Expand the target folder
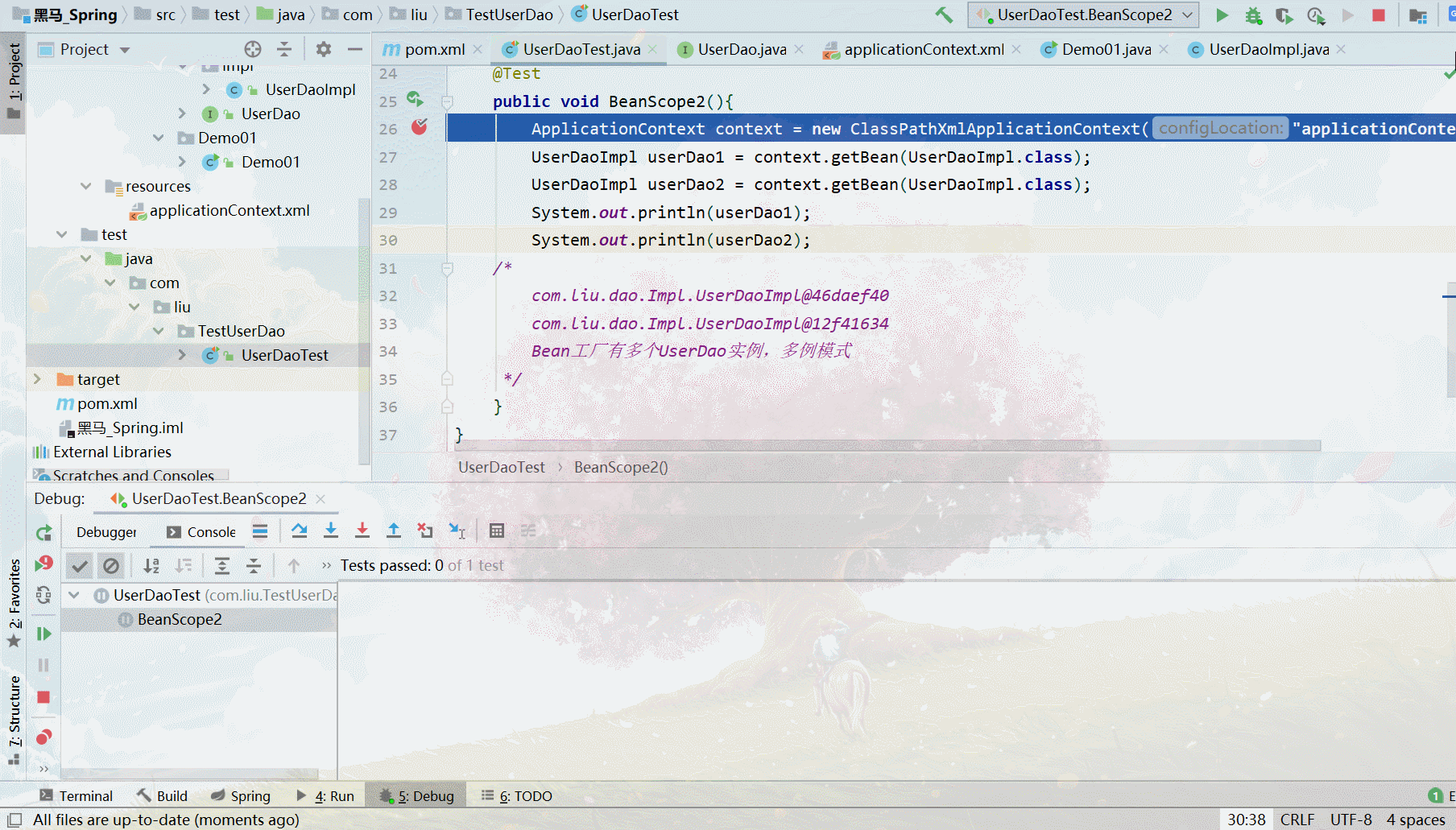1456x830 pixels. [37, 379]
